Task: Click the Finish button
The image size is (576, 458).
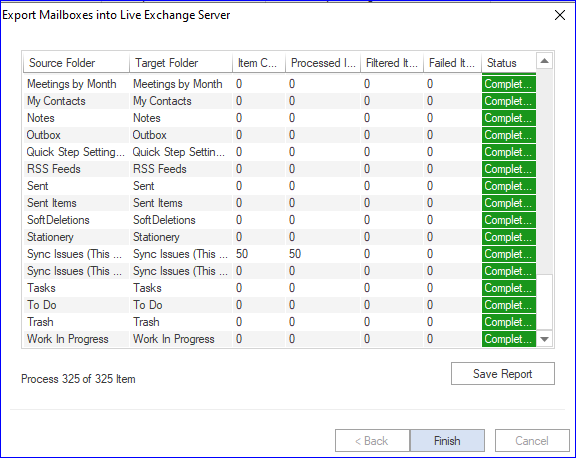Action: pos(447,440)
